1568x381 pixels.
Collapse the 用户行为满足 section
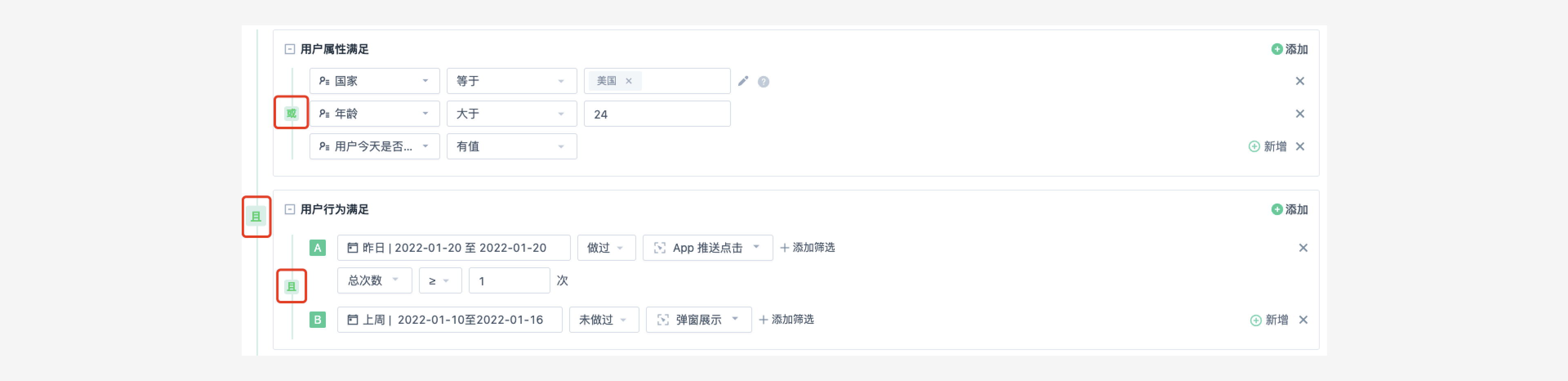click(x=290, y=210)
